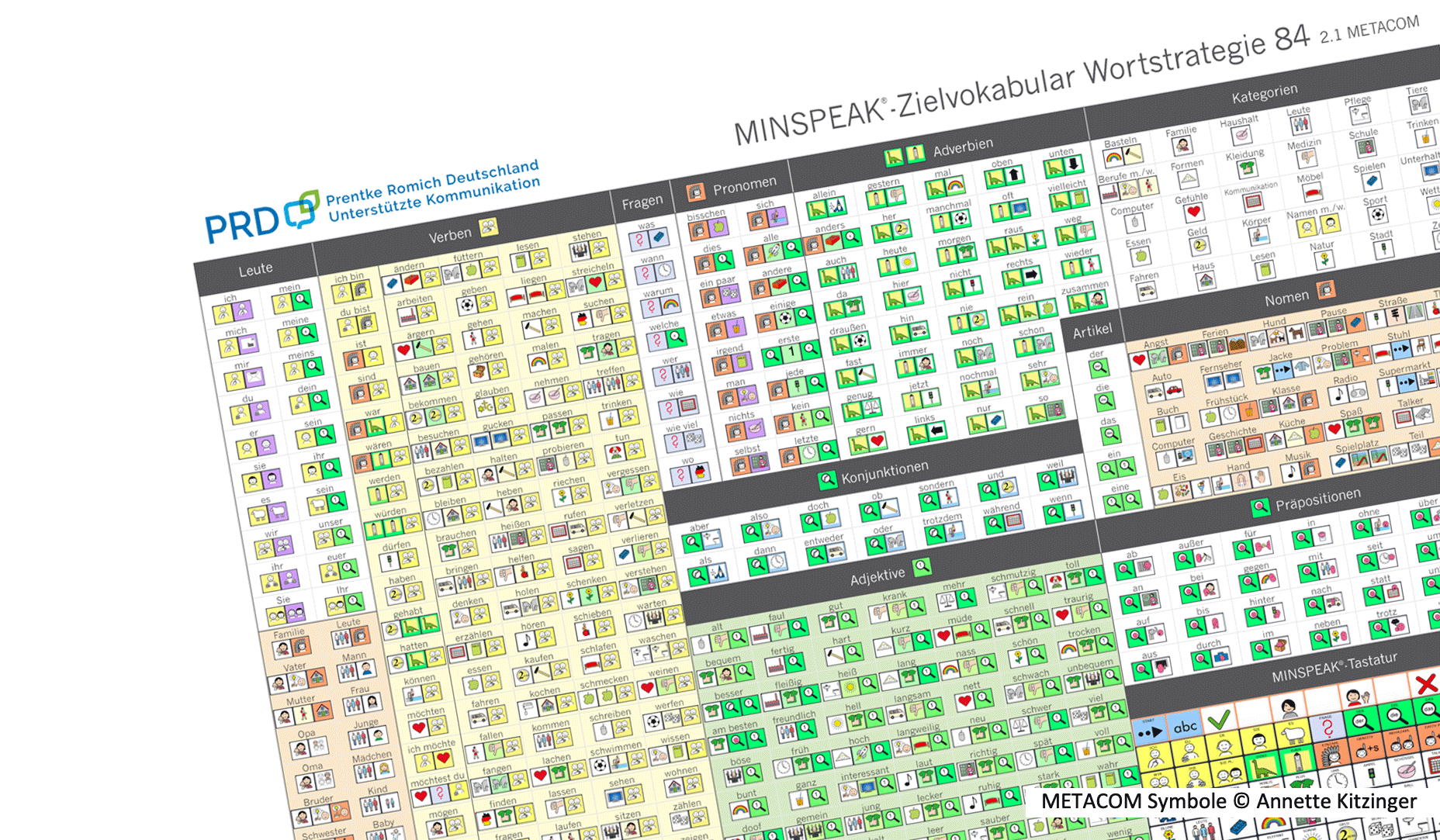Select the abc keyboard key

point(1185,727)
